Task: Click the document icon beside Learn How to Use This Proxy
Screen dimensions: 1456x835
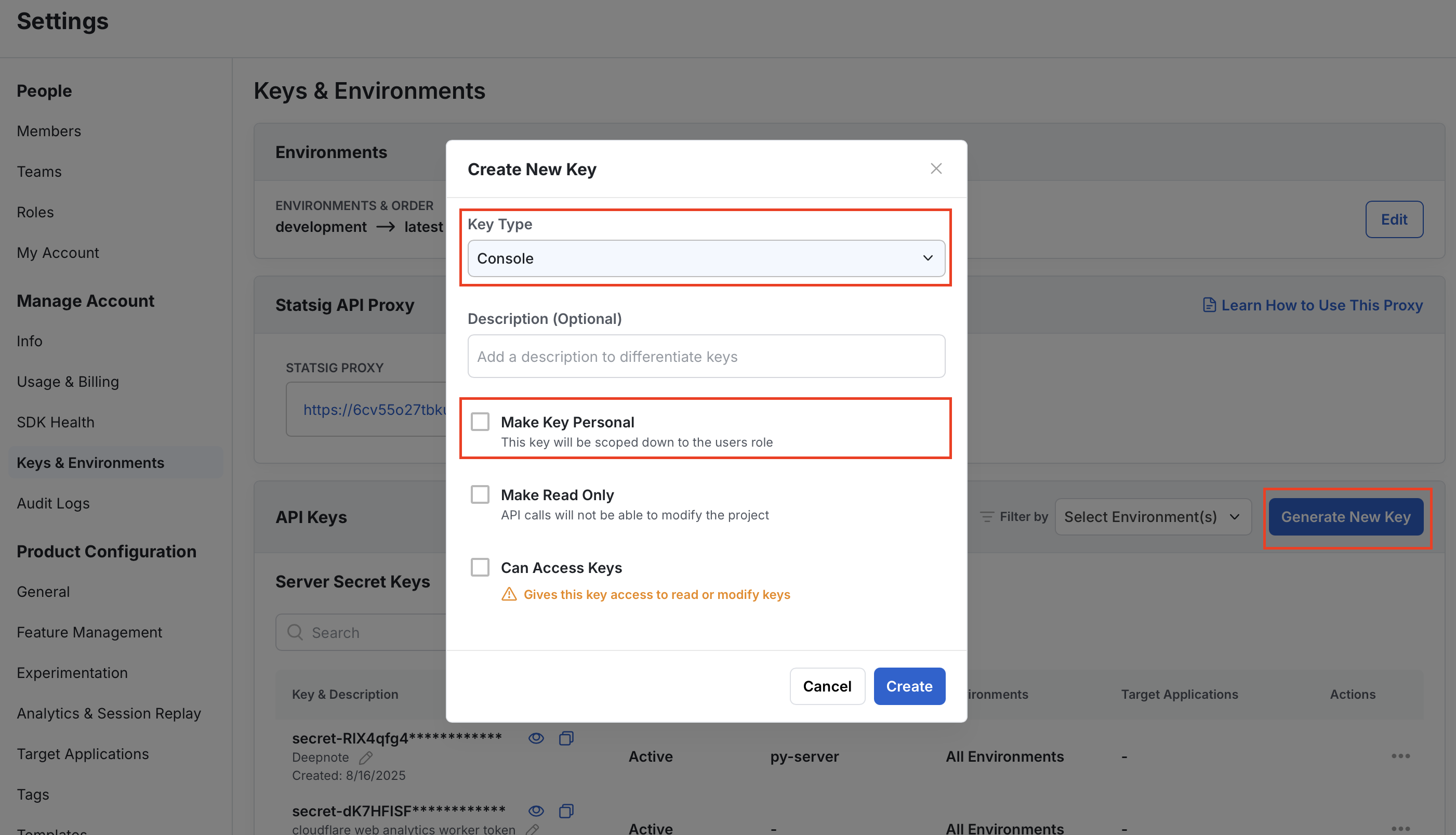Action: (1209, 305)
